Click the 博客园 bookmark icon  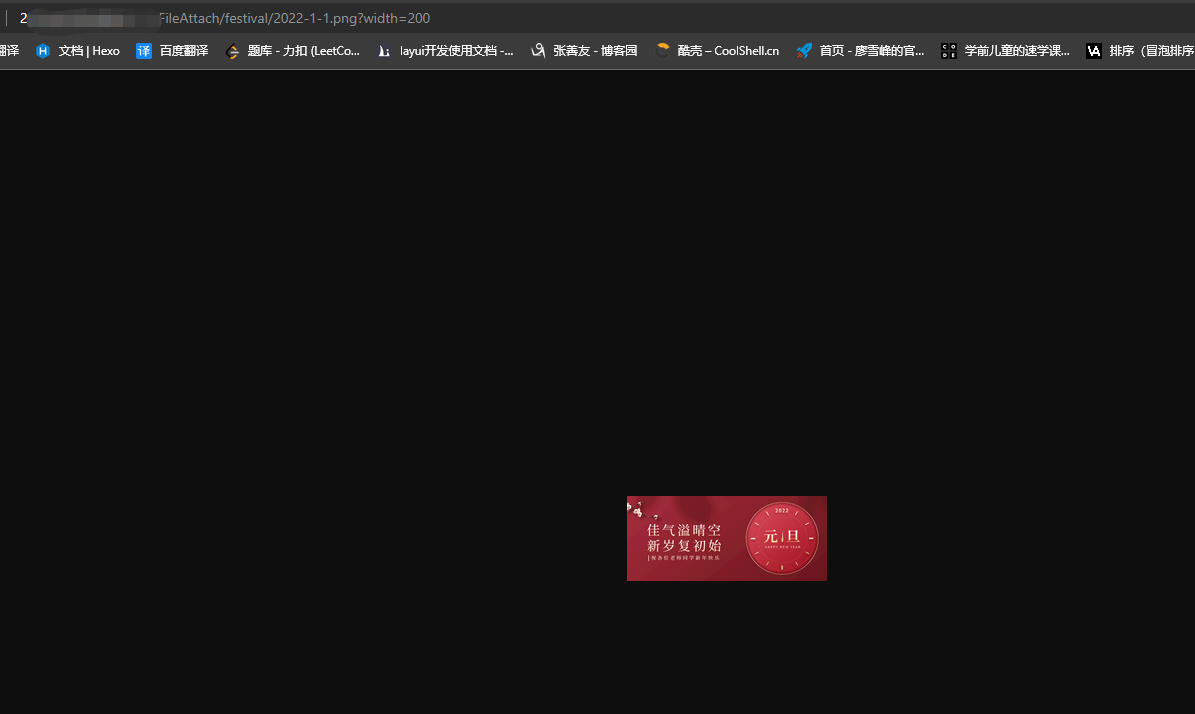[x=538, y=50]
